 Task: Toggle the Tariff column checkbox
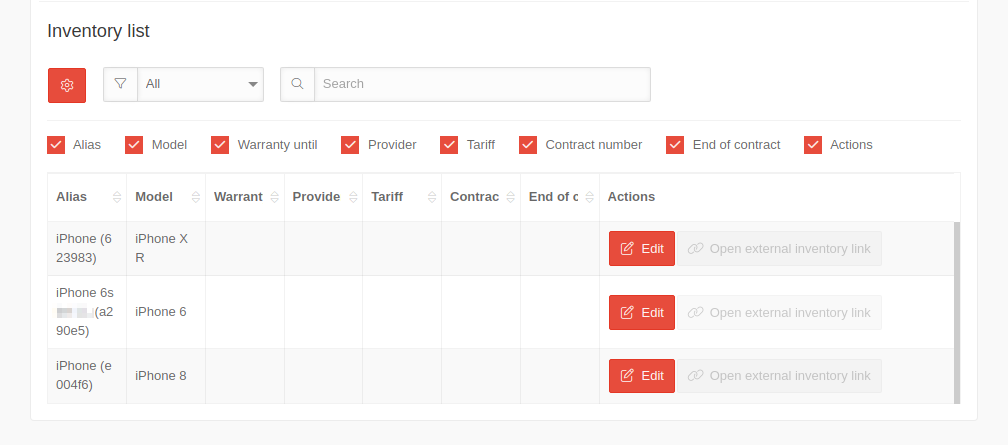(449, 145)
